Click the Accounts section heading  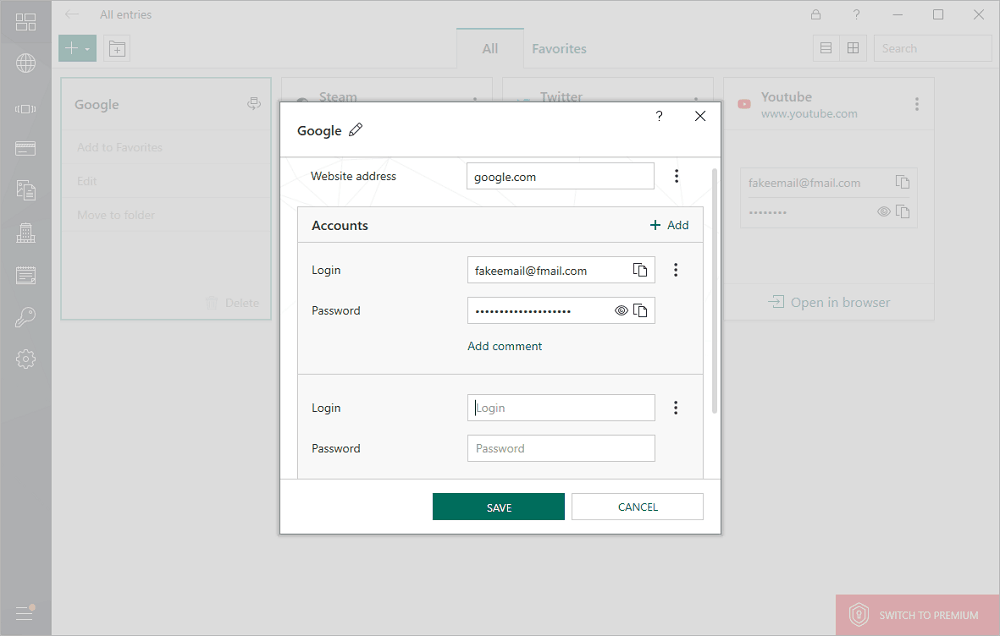(x=340, y=225)
